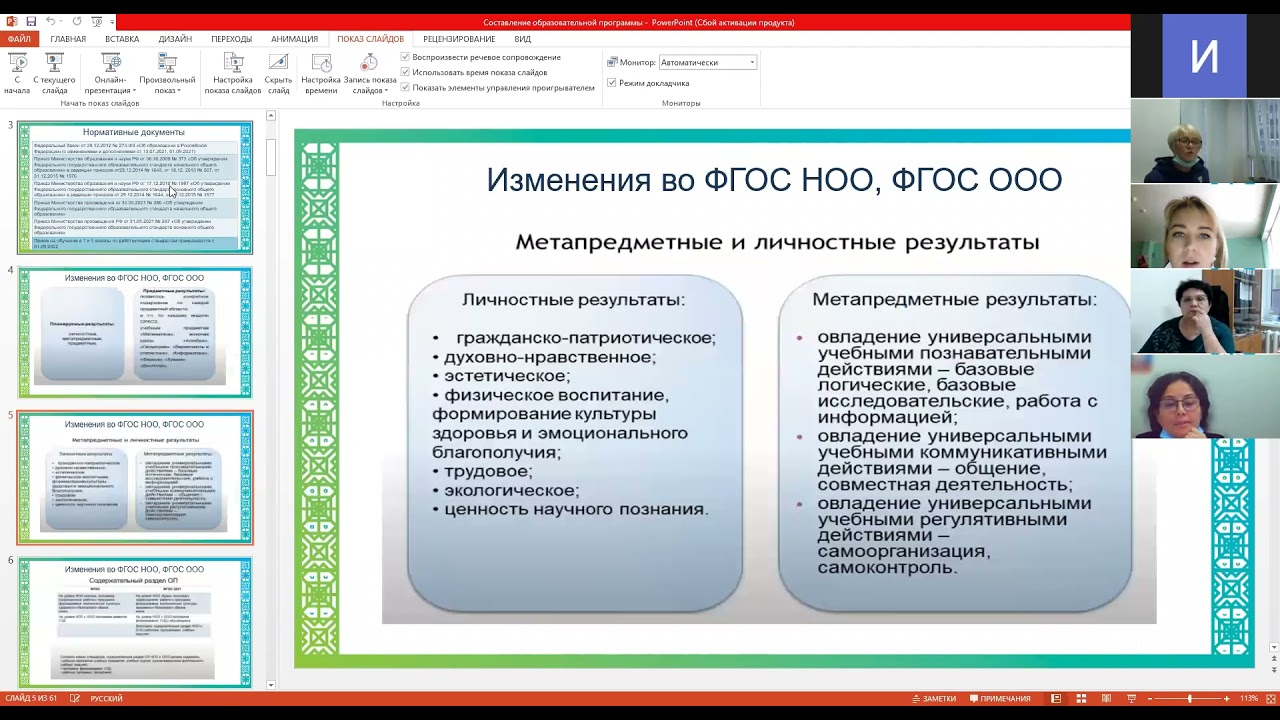
Task: Open the Вставка tab
Action: tap(122, 39)
